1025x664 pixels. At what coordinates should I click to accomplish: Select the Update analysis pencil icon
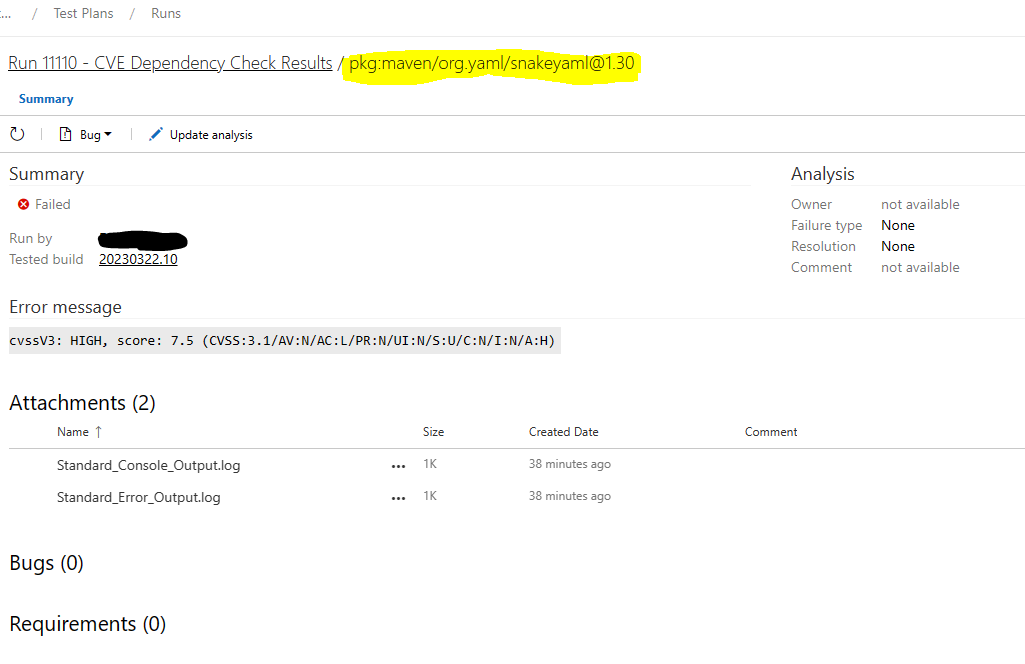(156, 133)
